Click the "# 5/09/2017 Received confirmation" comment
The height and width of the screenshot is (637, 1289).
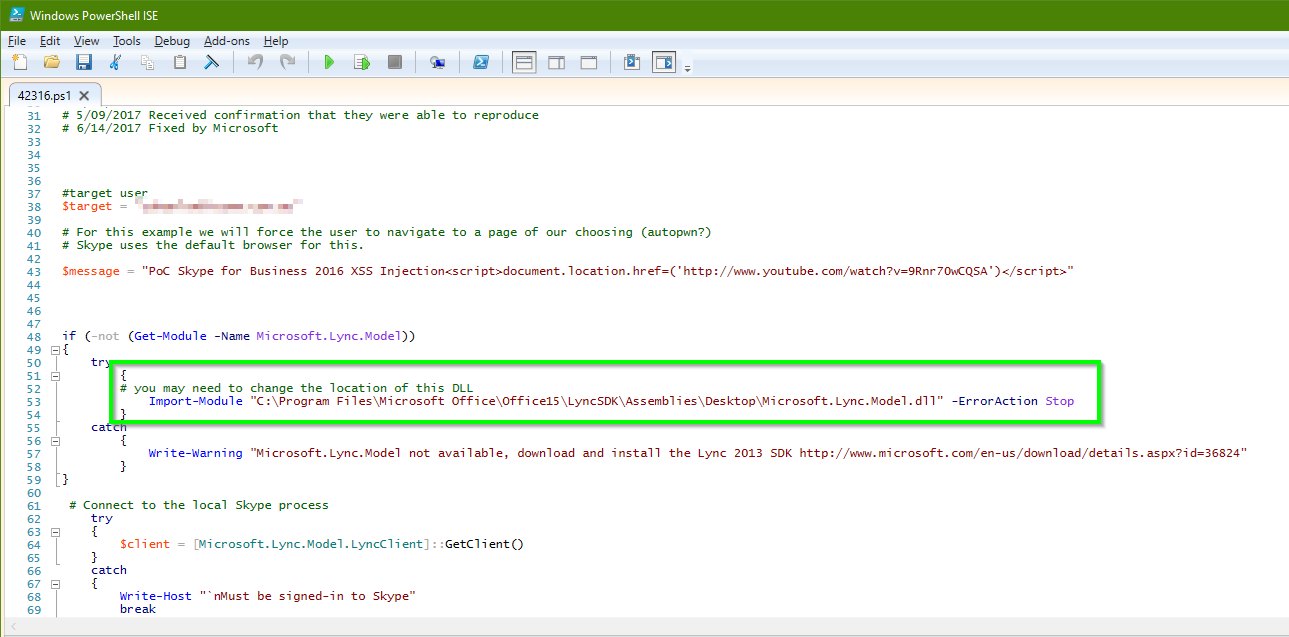coord(300,115)
